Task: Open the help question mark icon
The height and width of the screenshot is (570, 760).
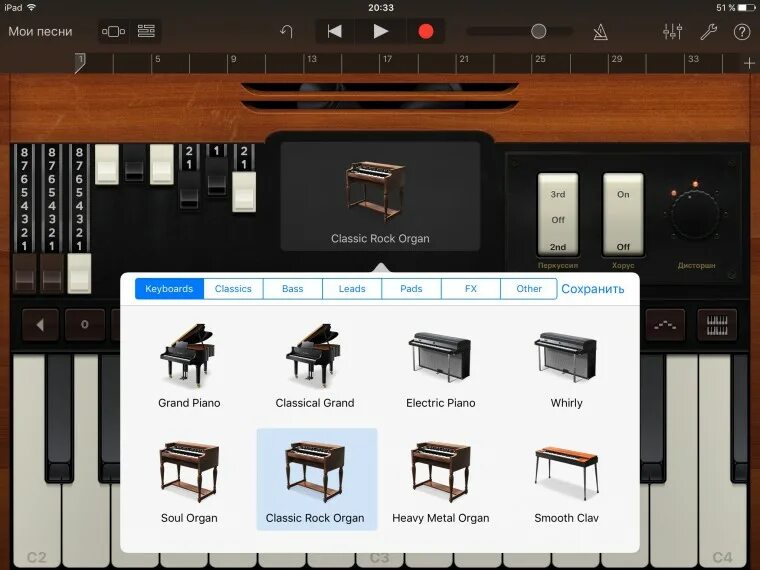Action: [742, 32]
